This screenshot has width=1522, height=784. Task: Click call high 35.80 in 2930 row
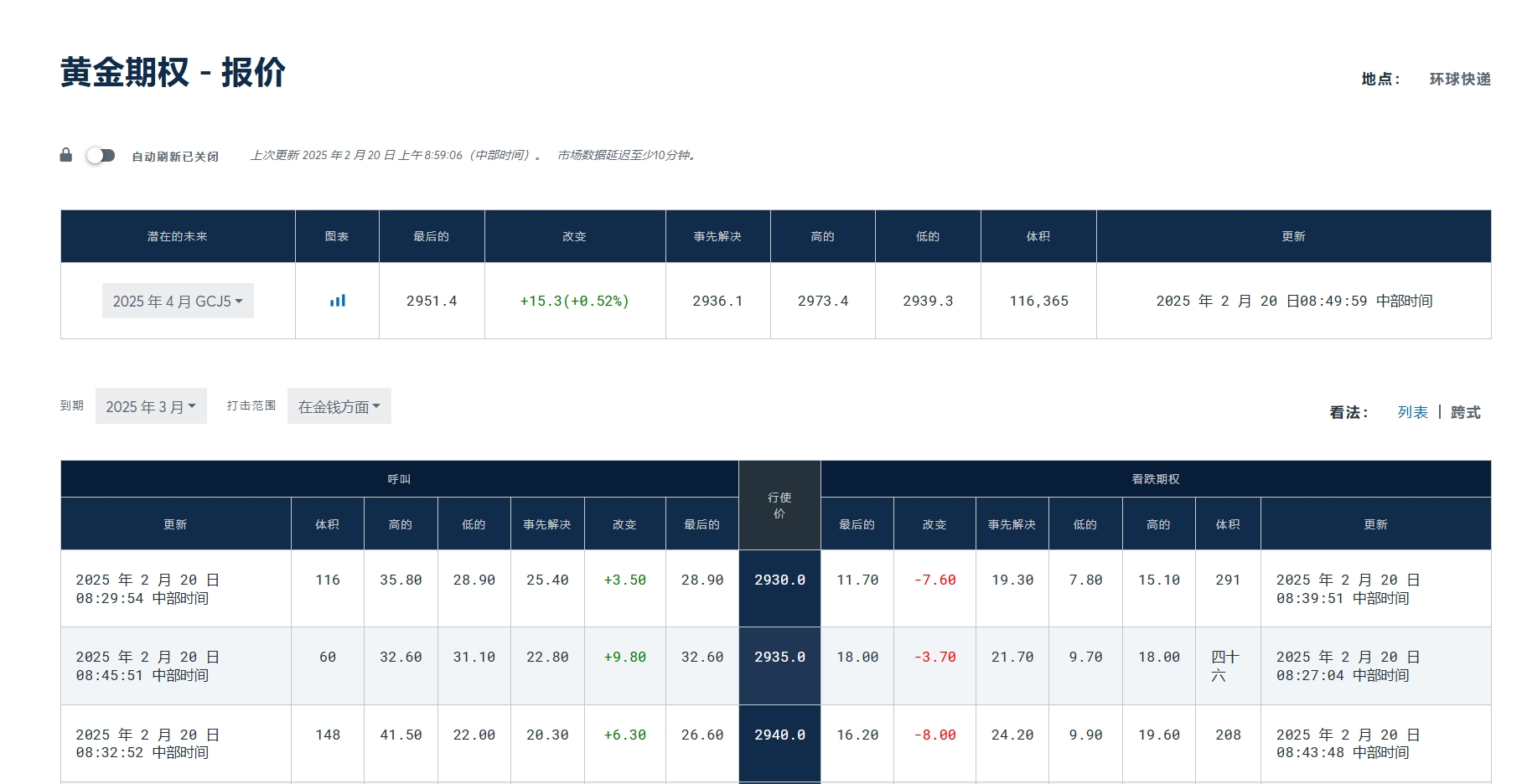[401, 580]
